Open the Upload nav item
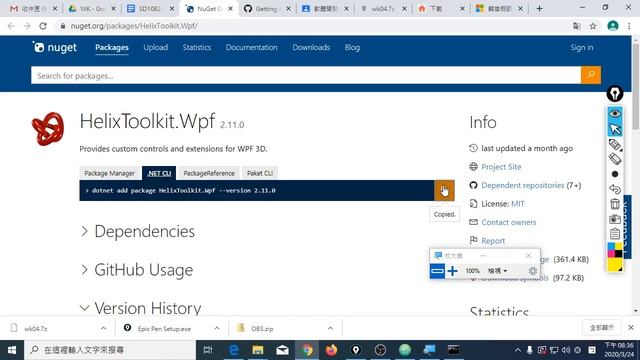640x360 pixels. tap(156, 47)
